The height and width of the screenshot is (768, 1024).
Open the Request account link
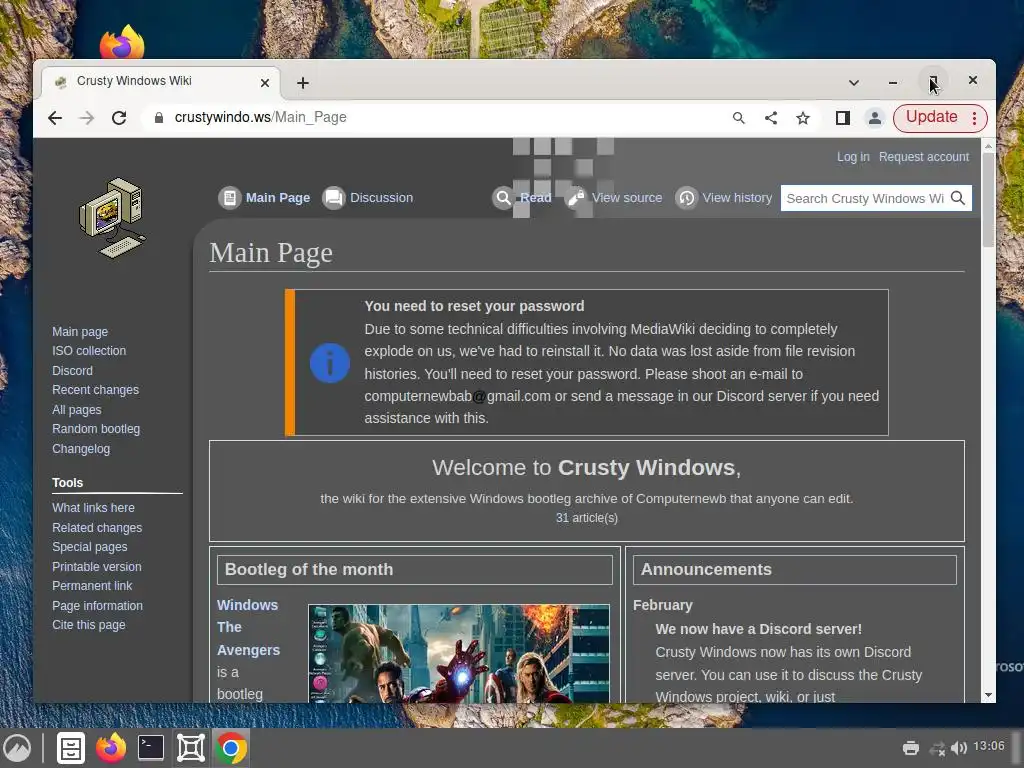coord(923,157)
